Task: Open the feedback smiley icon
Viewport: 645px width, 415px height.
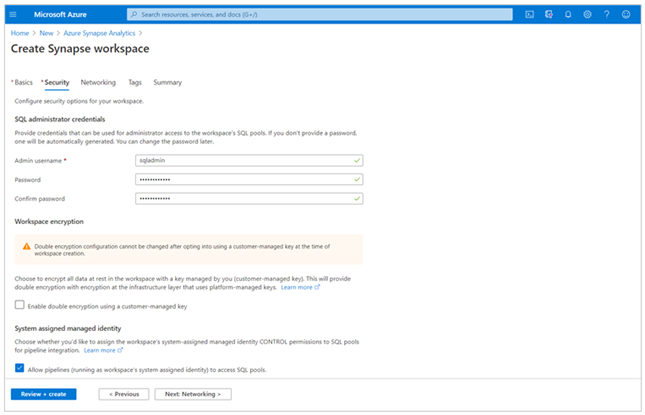Action: pos(626,14)
